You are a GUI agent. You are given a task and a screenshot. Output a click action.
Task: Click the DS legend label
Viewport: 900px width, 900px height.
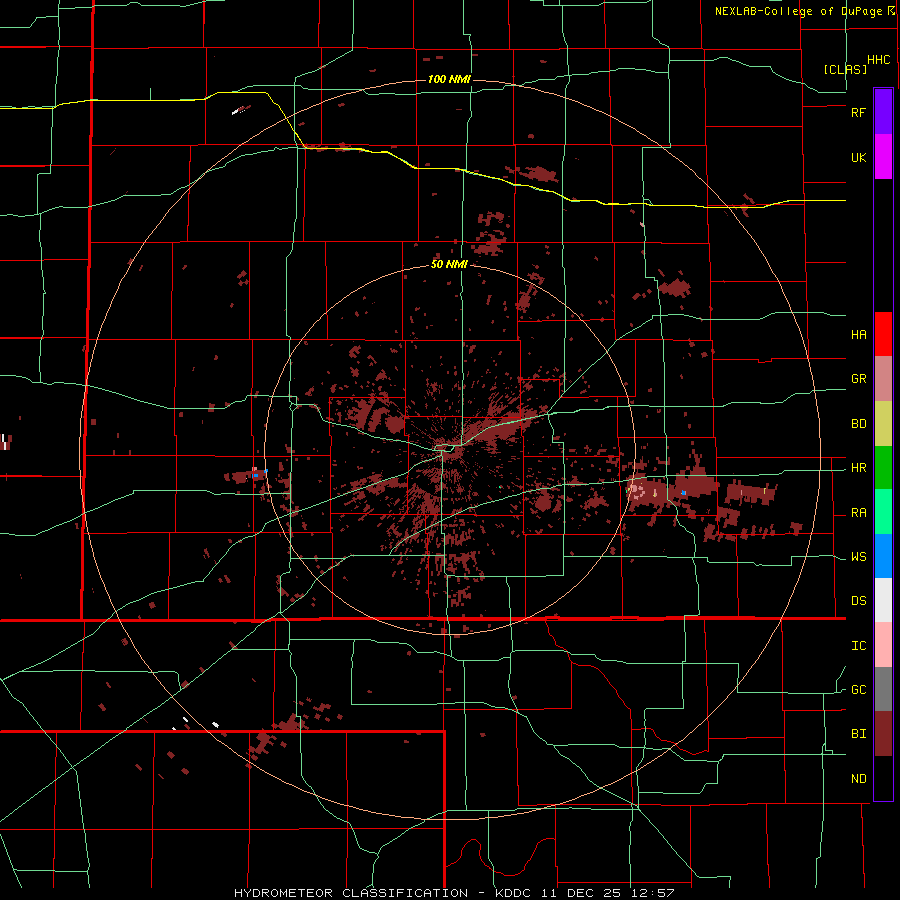pyautogui.click(x=858, y=601)
